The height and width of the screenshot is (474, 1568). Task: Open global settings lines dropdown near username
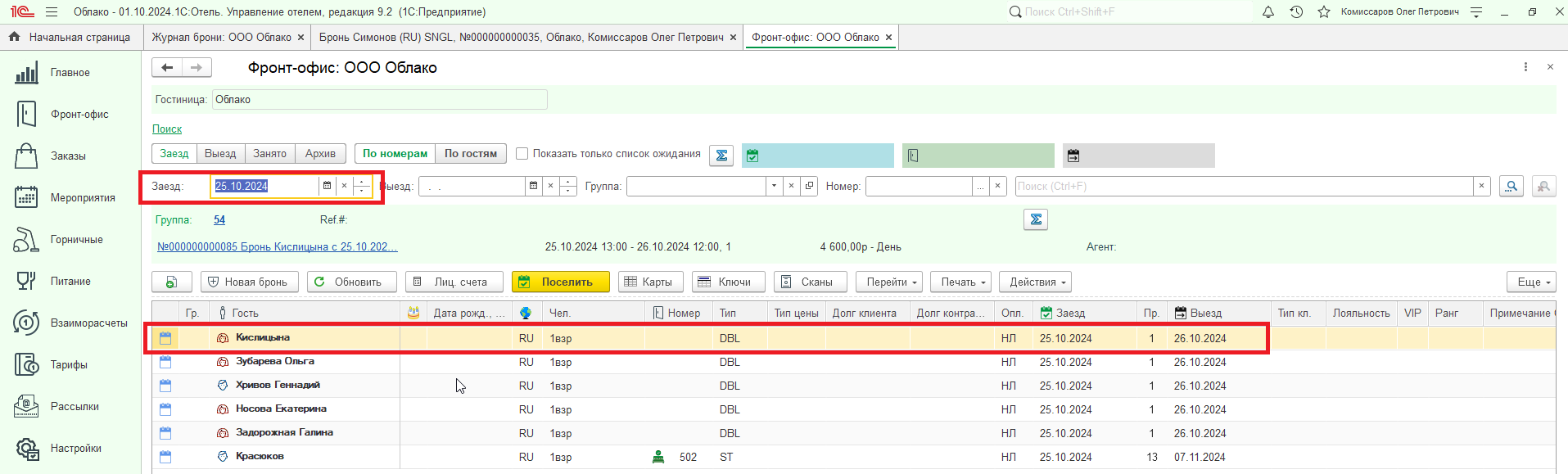pyautogui.click(x=1476, y=12)
